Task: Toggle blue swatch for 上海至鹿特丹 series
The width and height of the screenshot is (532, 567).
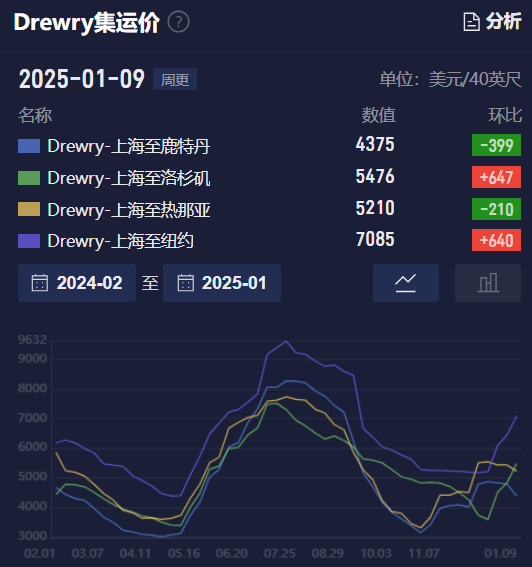Action: (29, 146)
